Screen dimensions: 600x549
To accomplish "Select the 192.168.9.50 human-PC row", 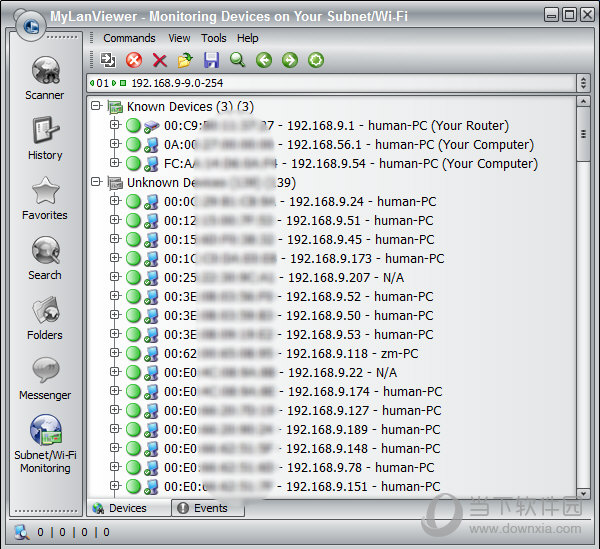I will click(299, 316).
